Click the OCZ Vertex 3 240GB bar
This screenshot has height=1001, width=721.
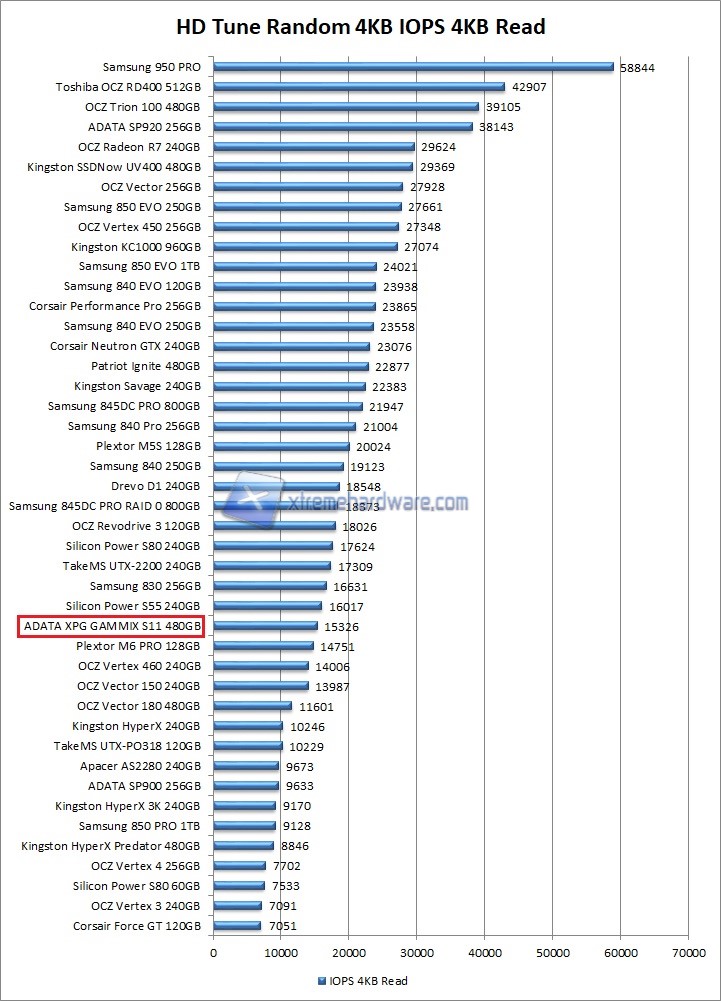click(237, 906)
